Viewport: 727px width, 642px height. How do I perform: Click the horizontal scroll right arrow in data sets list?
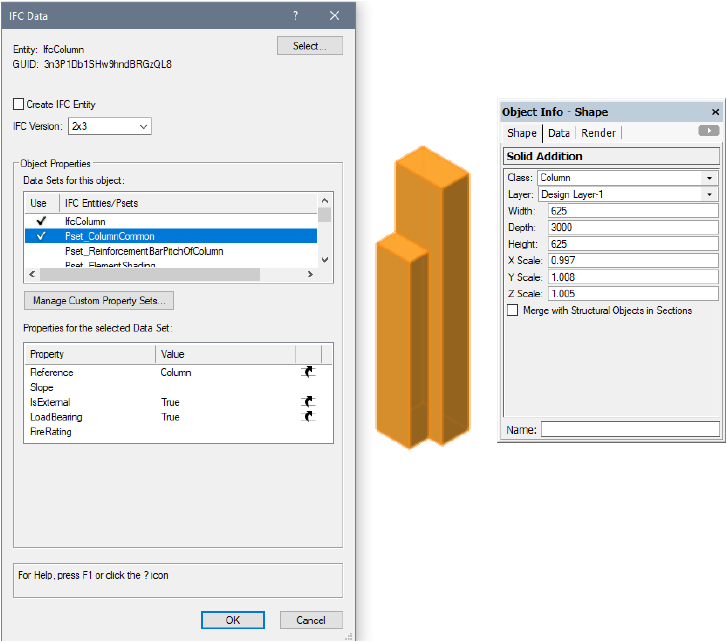(310, 274)
